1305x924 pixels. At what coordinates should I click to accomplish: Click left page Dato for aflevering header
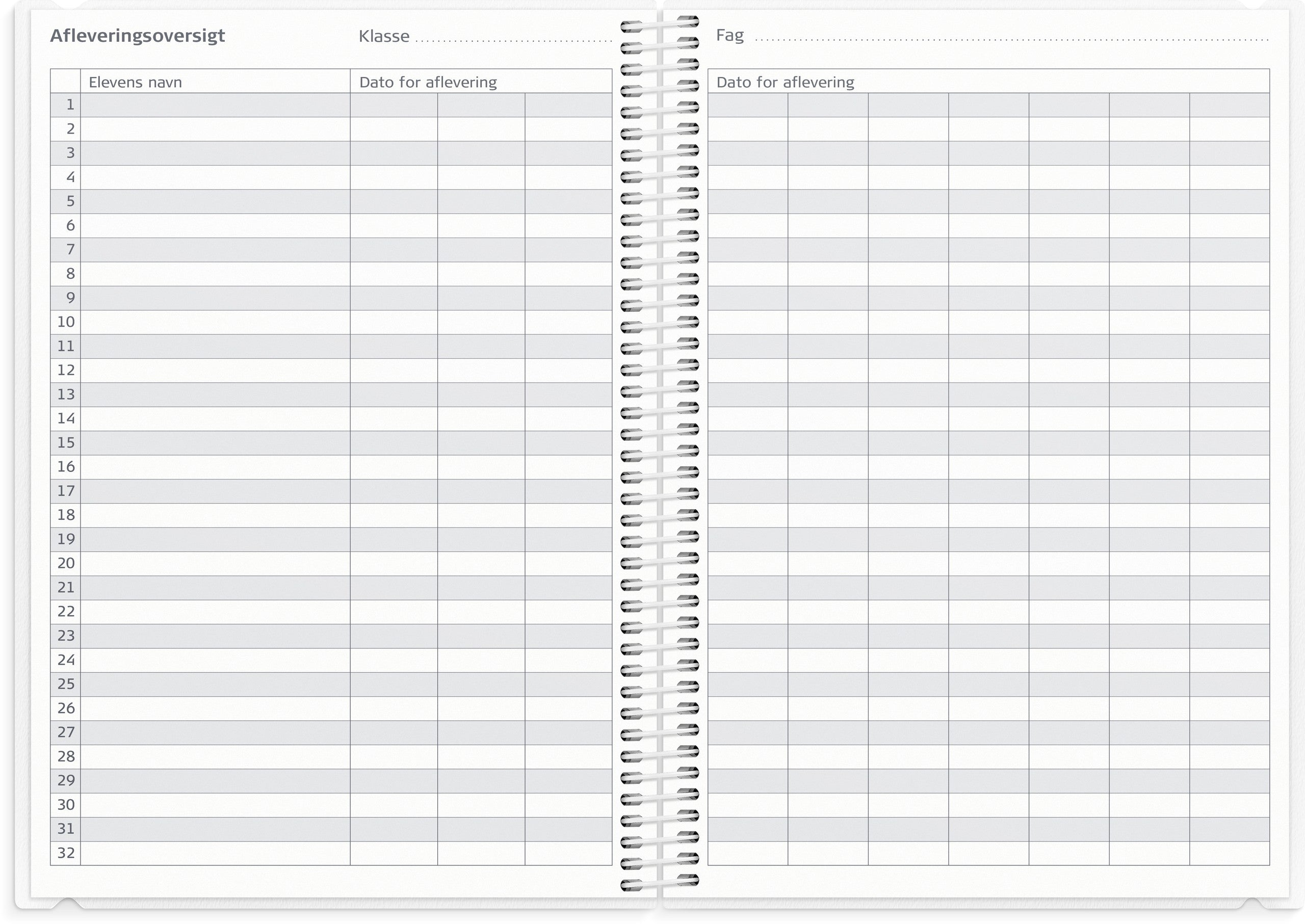[x=428, y=83]
